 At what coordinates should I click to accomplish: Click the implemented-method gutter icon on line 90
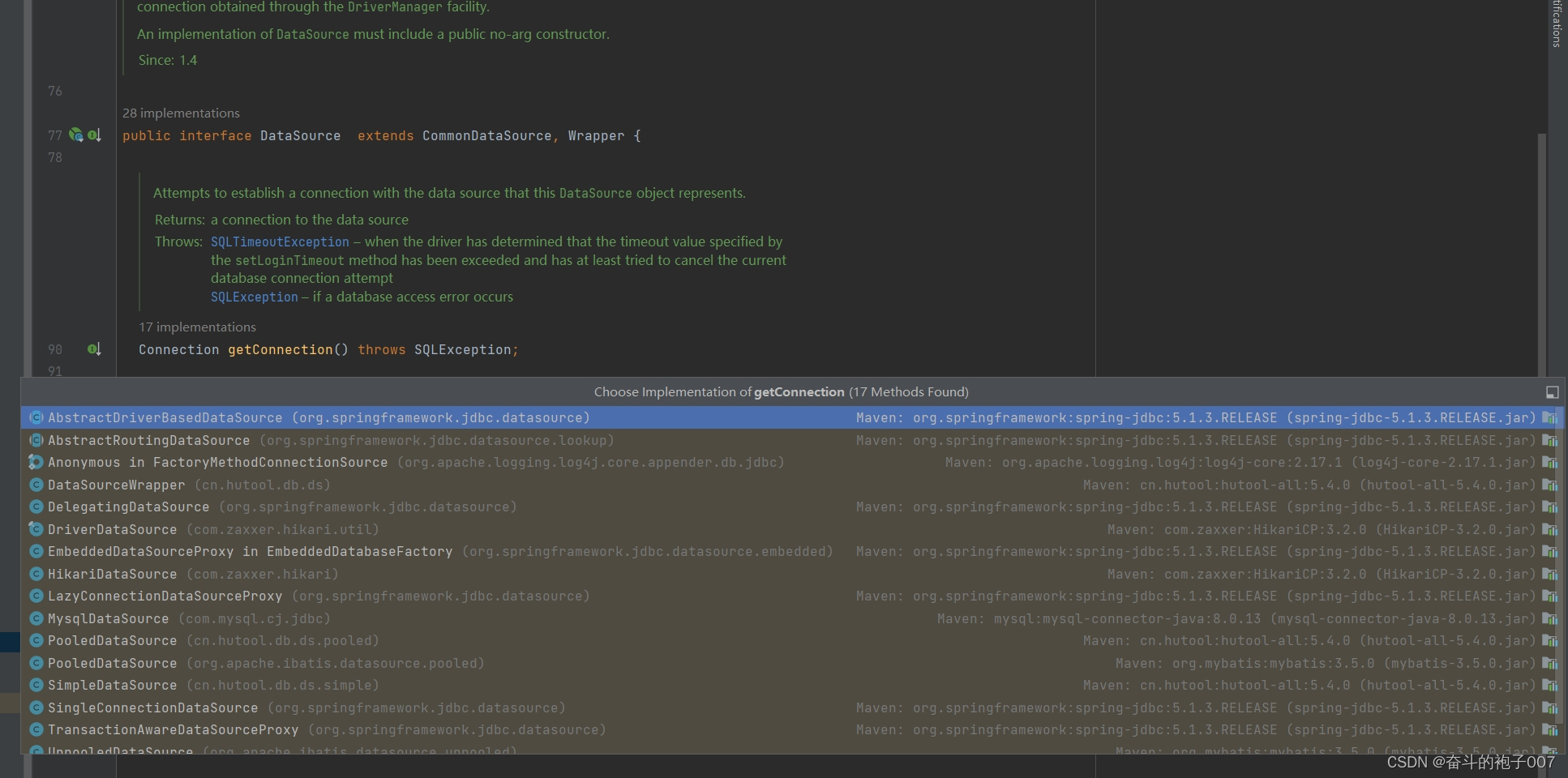point(94,349)
